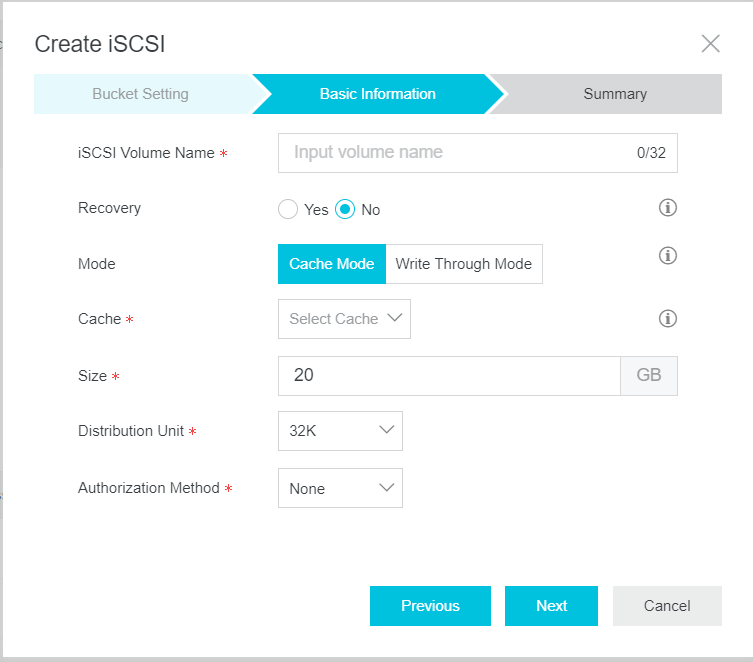This screenshot has height=662, width=753.
Task: Click the GB unit label
Action: point(649,375)
